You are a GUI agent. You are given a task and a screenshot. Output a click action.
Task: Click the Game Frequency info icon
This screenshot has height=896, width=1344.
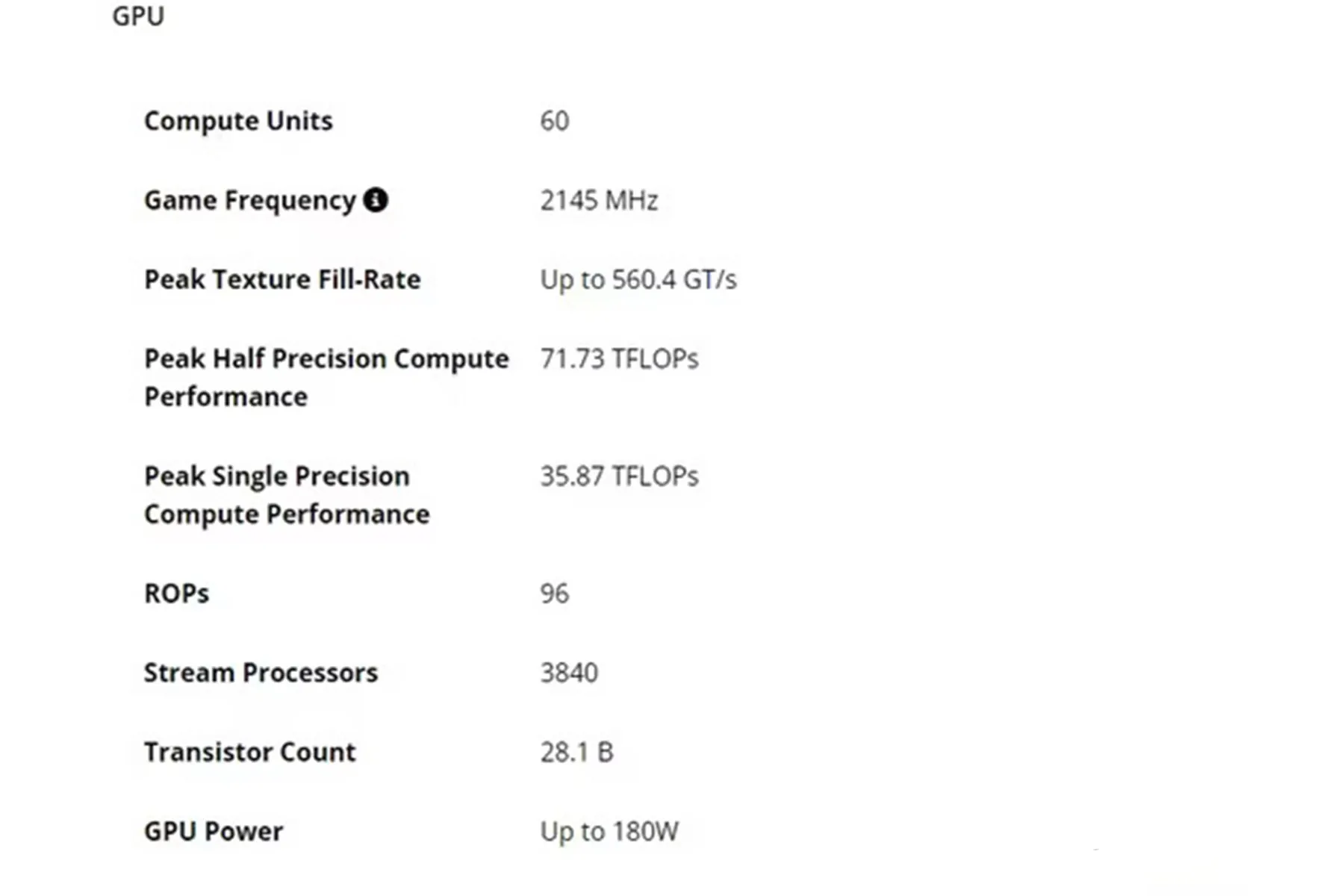376,200
